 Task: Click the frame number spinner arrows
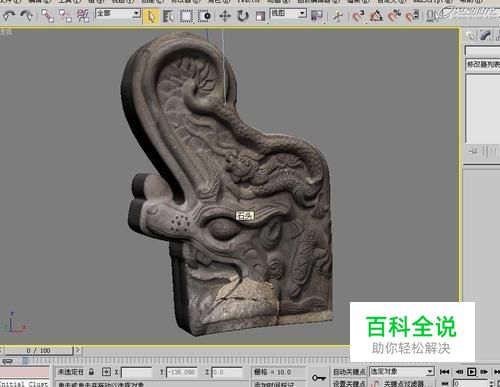click(x=492, y=384)
